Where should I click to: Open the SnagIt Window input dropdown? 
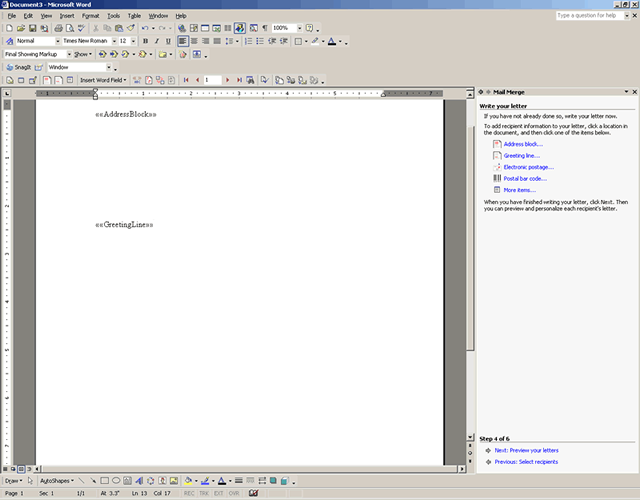[x=109, y=67]
